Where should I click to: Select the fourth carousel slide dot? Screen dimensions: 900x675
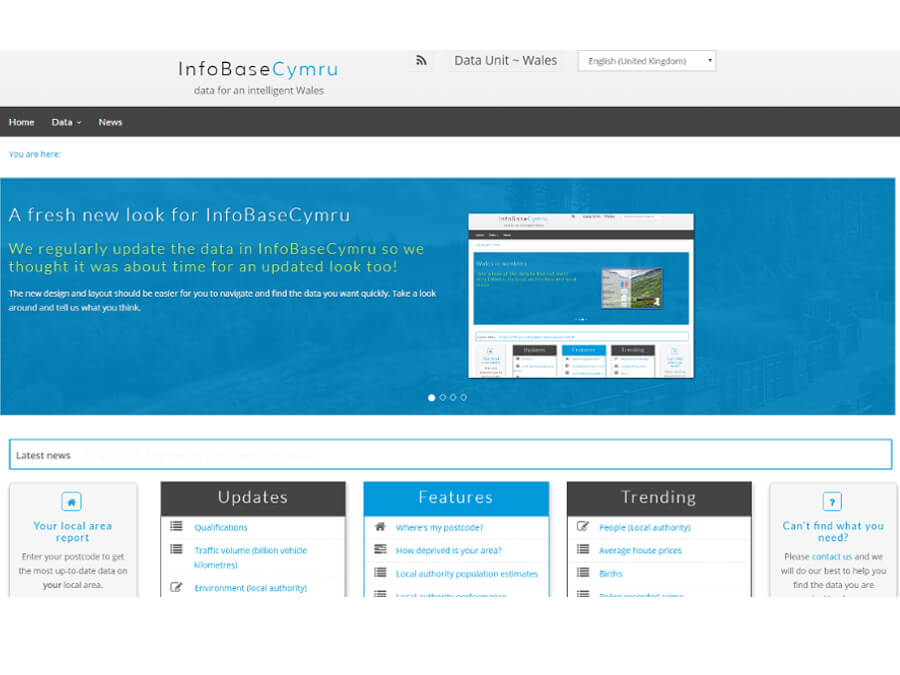point(463,397)
